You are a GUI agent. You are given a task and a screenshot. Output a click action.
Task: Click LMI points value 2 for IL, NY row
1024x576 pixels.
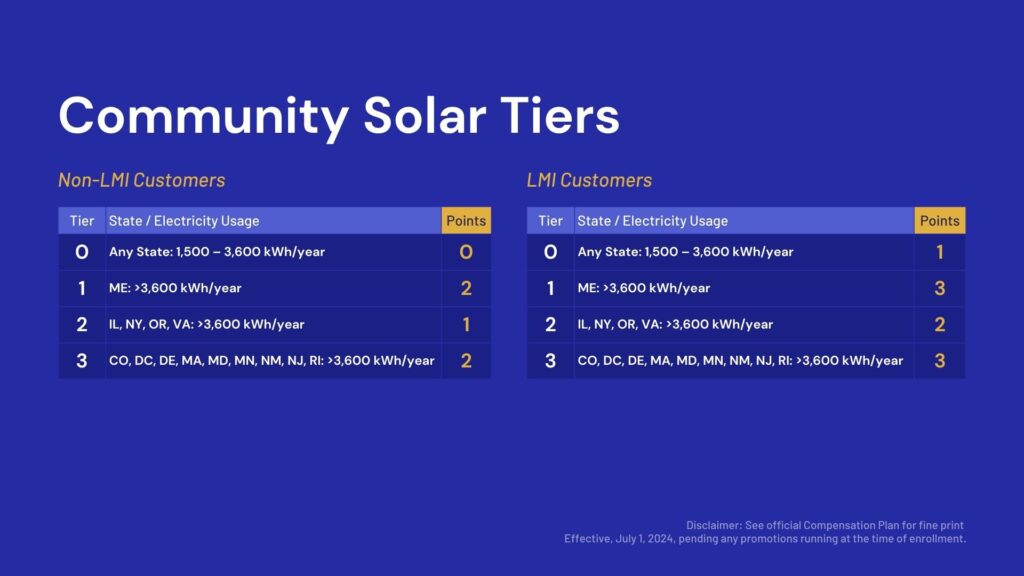pos(940,325)
